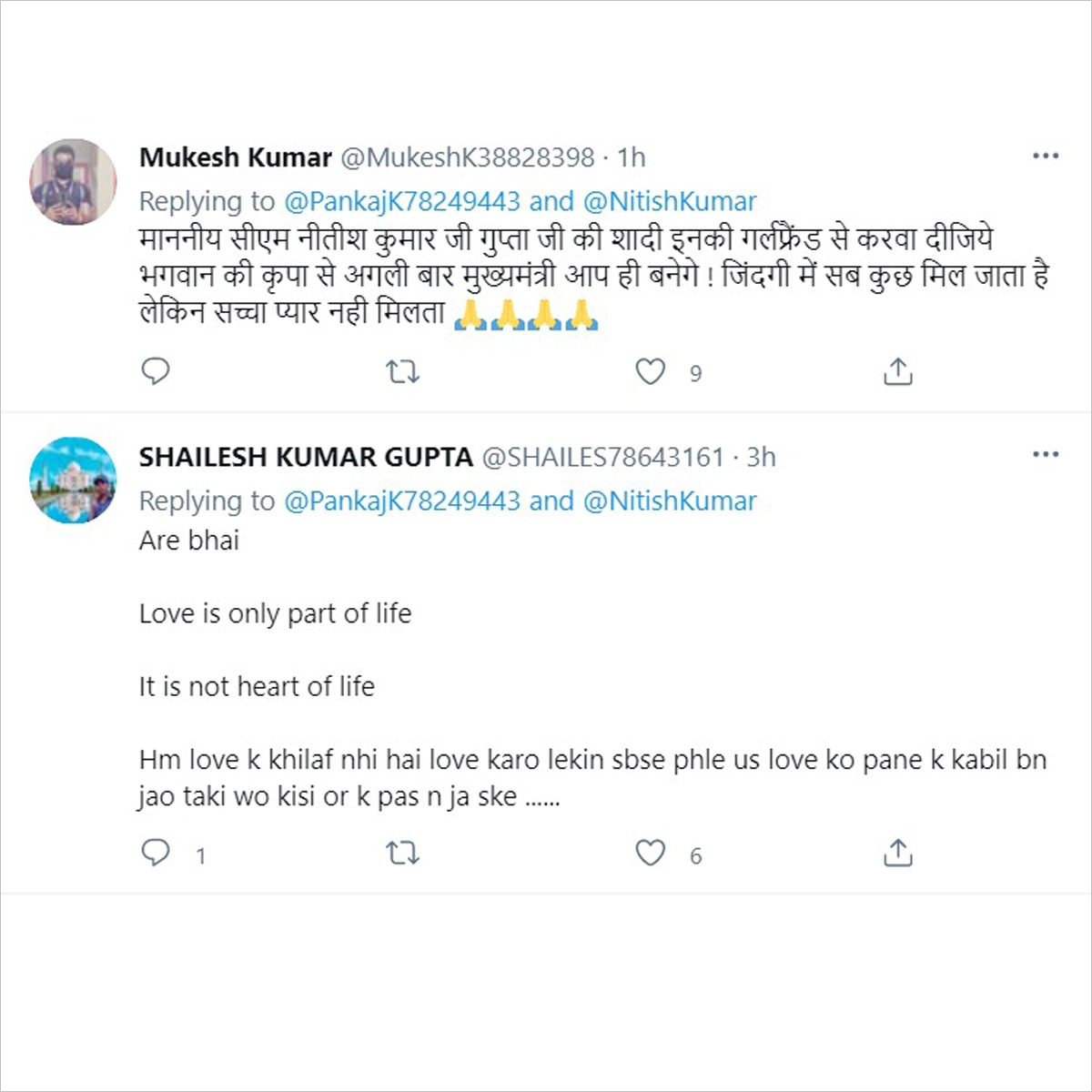
Task: Like Mukesh Kumar's tweet
Action: (x=649, y=371)
